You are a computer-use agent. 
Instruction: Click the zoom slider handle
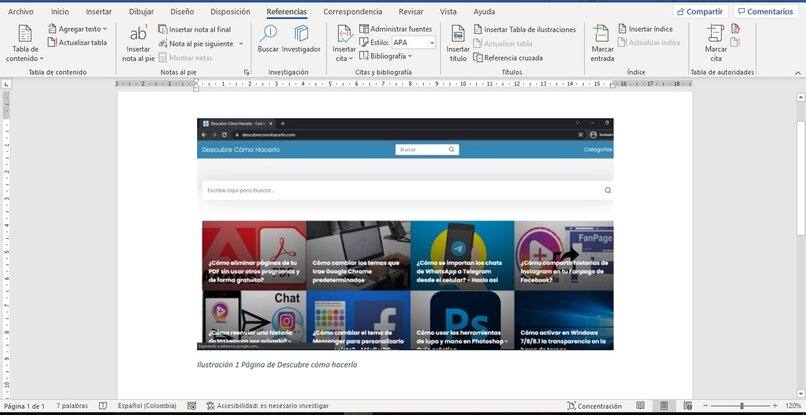741,406
